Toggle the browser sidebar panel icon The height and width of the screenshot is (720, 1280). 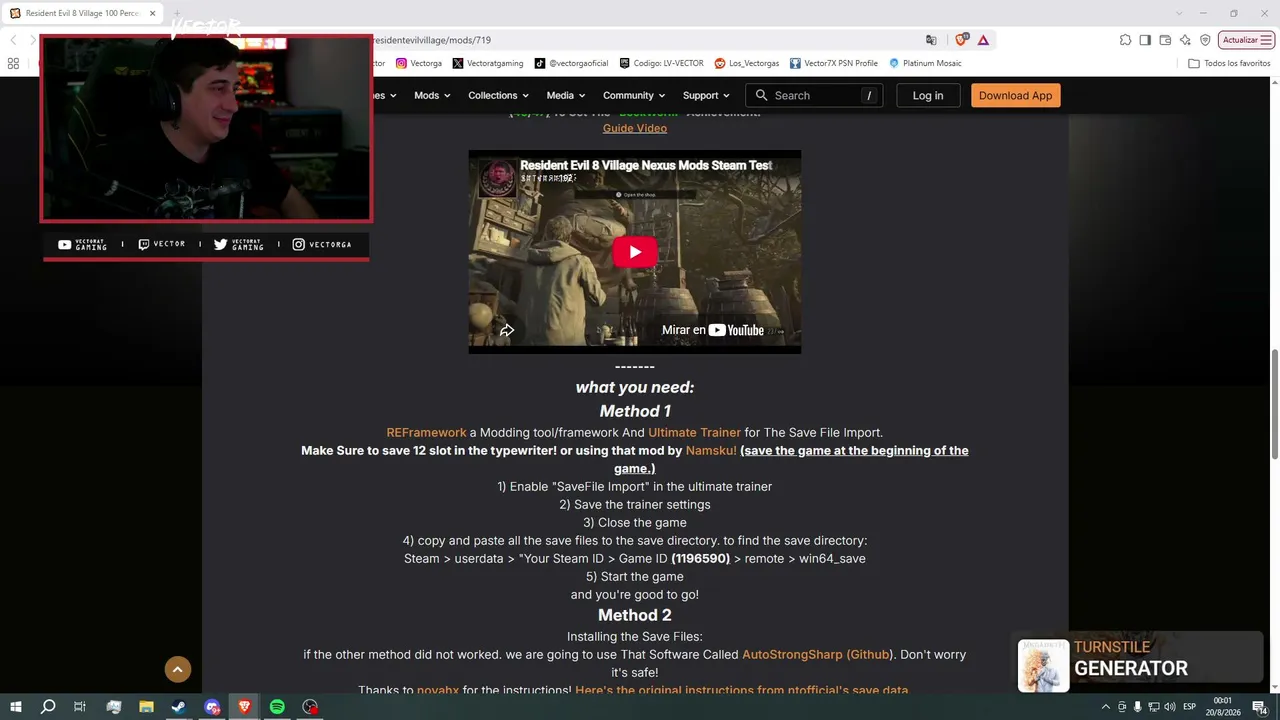[x=1145, y=40]
